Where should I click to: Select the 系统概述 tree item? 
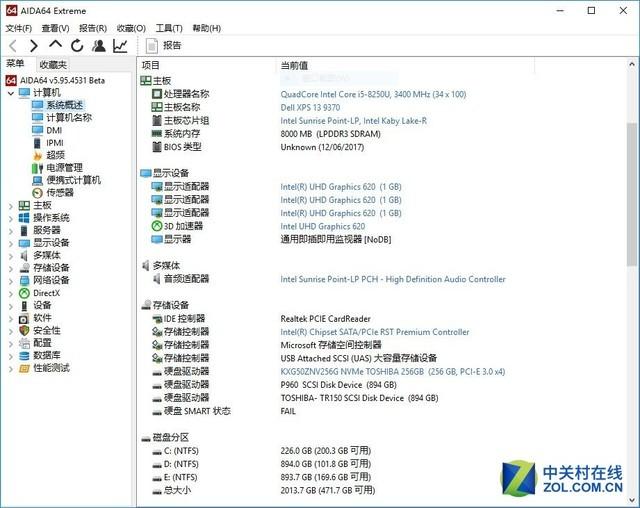[64, 105]
